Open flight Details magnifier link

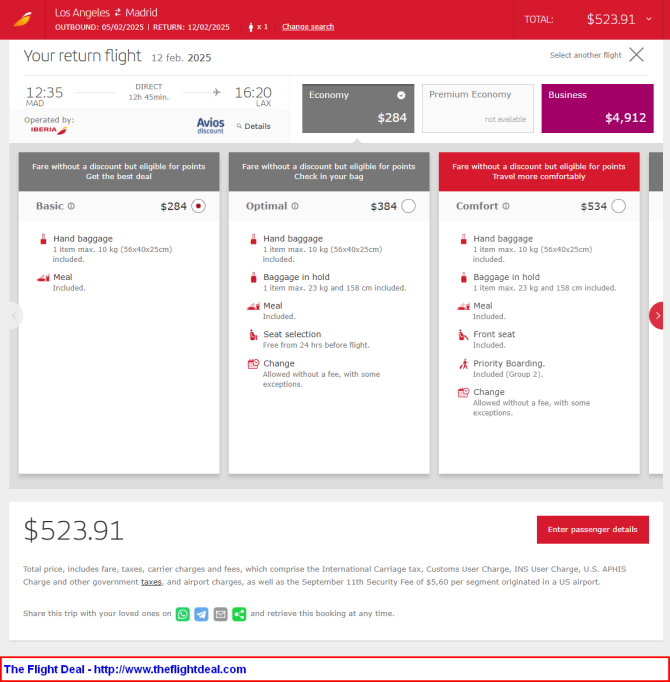coord(254,126)
